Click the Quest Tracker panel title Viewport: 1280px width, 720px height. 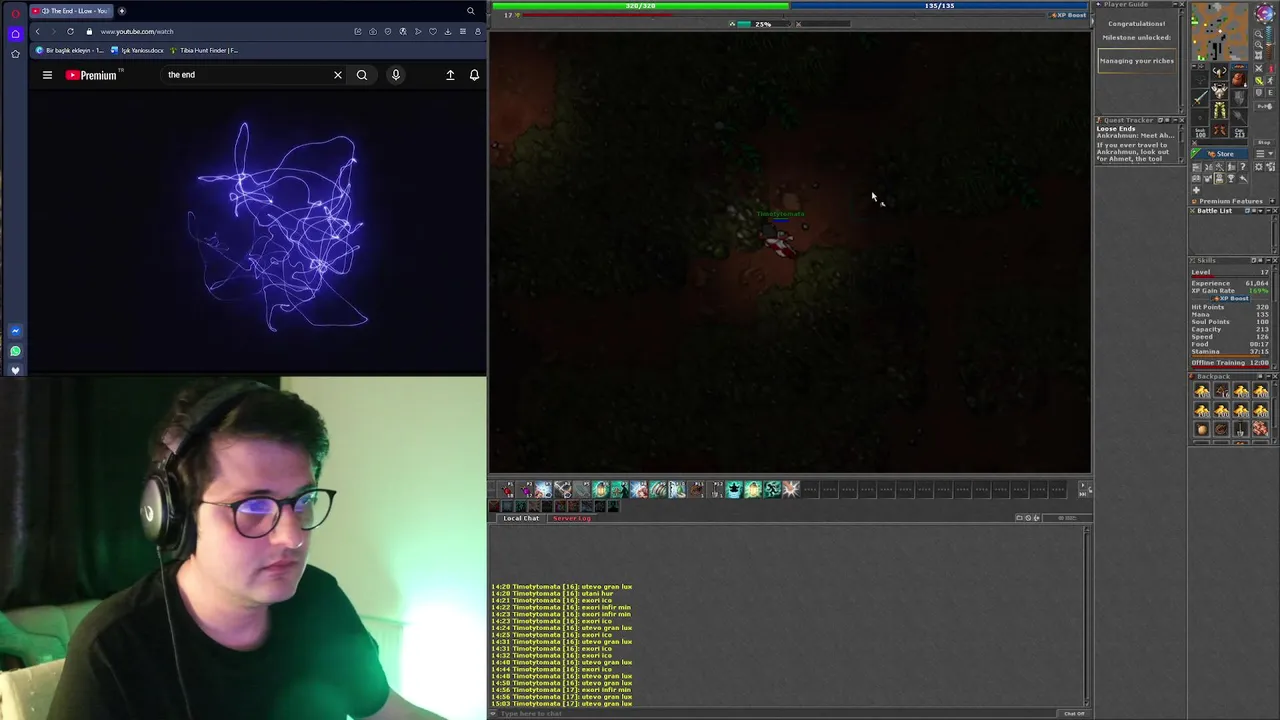(x=1129, y=120)
